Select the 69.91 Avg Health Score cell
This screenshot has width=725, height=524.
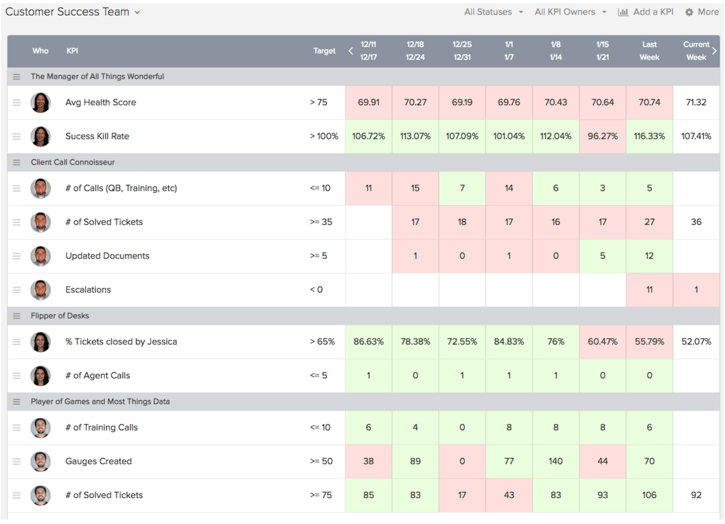point(369,103)
